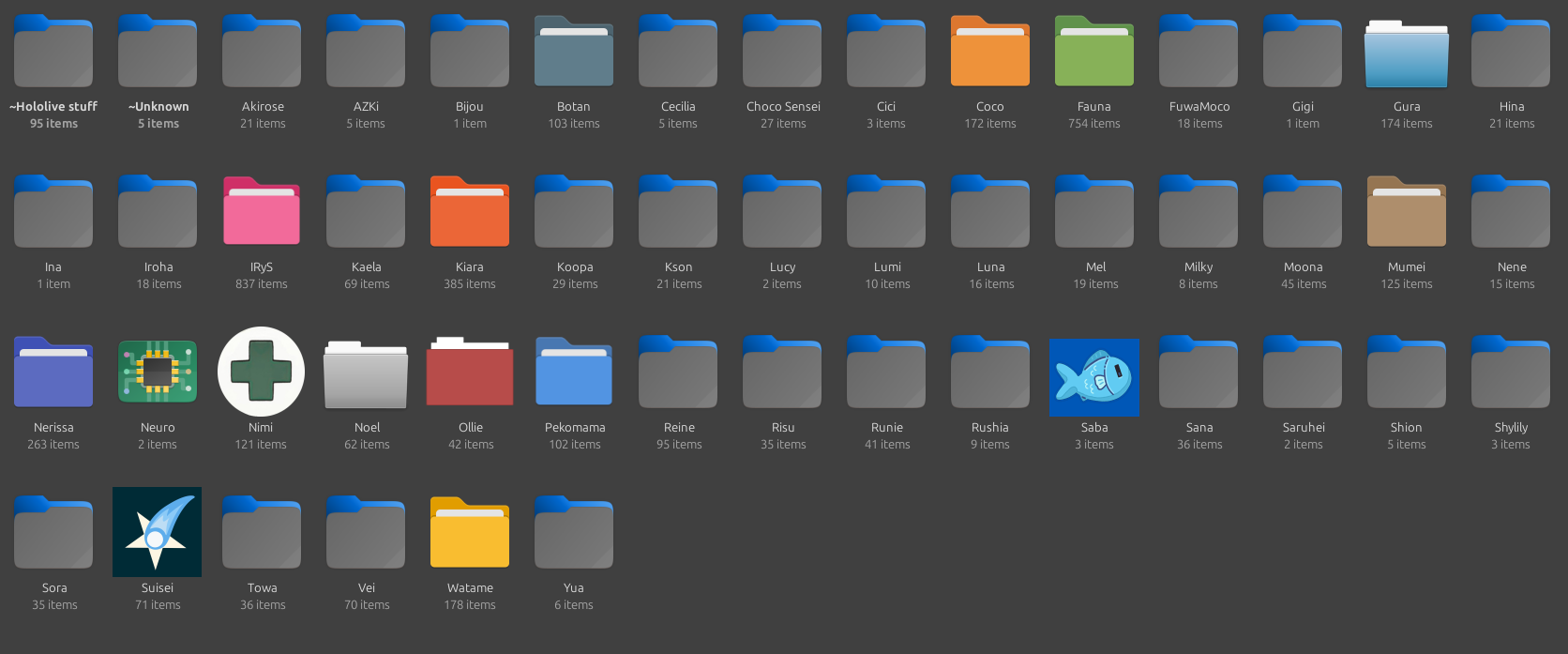1568x654 pixels.
Task: Open the red Ollie folder
Action: (x=470, y=371)
